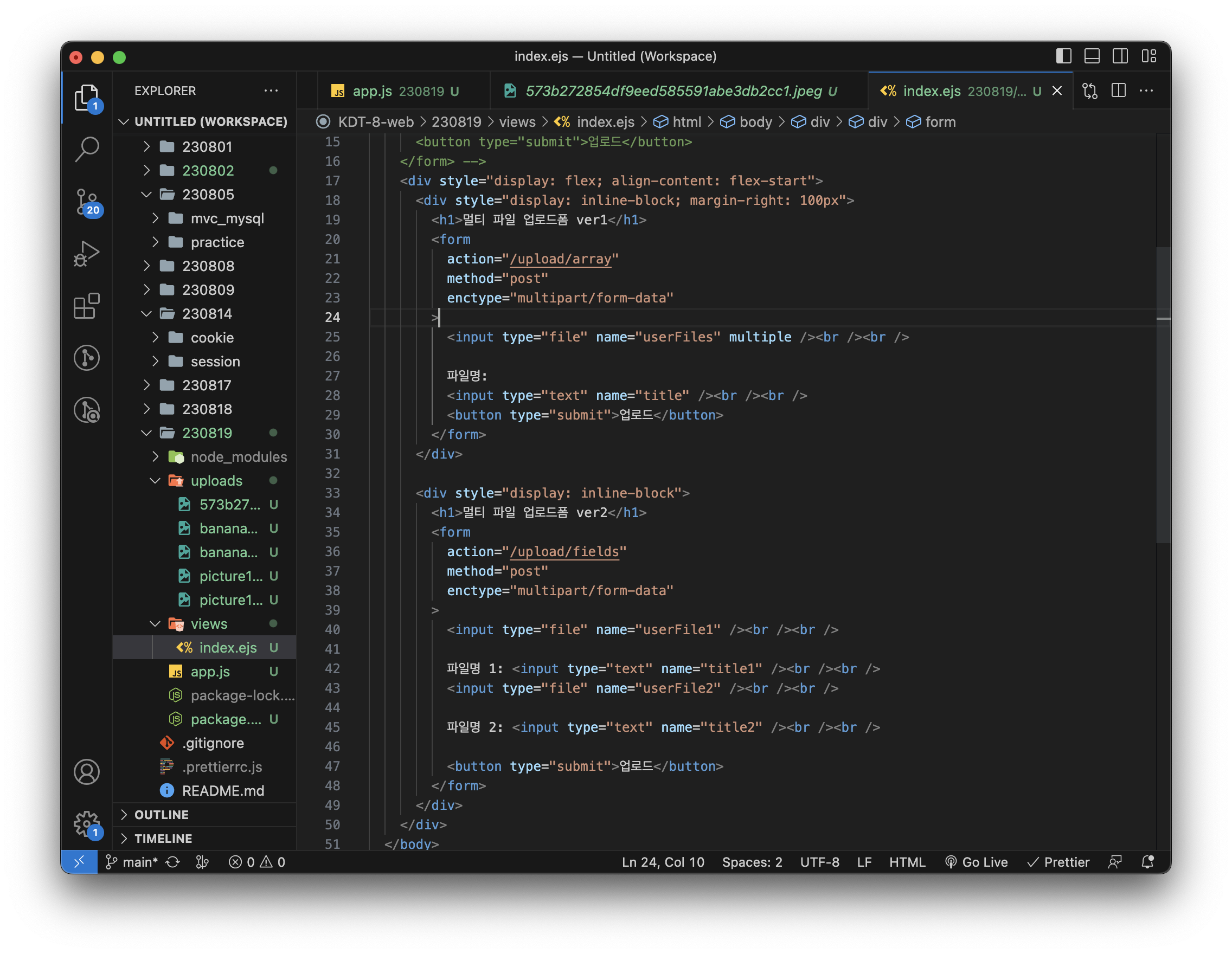Split the editor right
Image resolution: width=1232 pixels, height=954 pixels.
click(1118, 91)
